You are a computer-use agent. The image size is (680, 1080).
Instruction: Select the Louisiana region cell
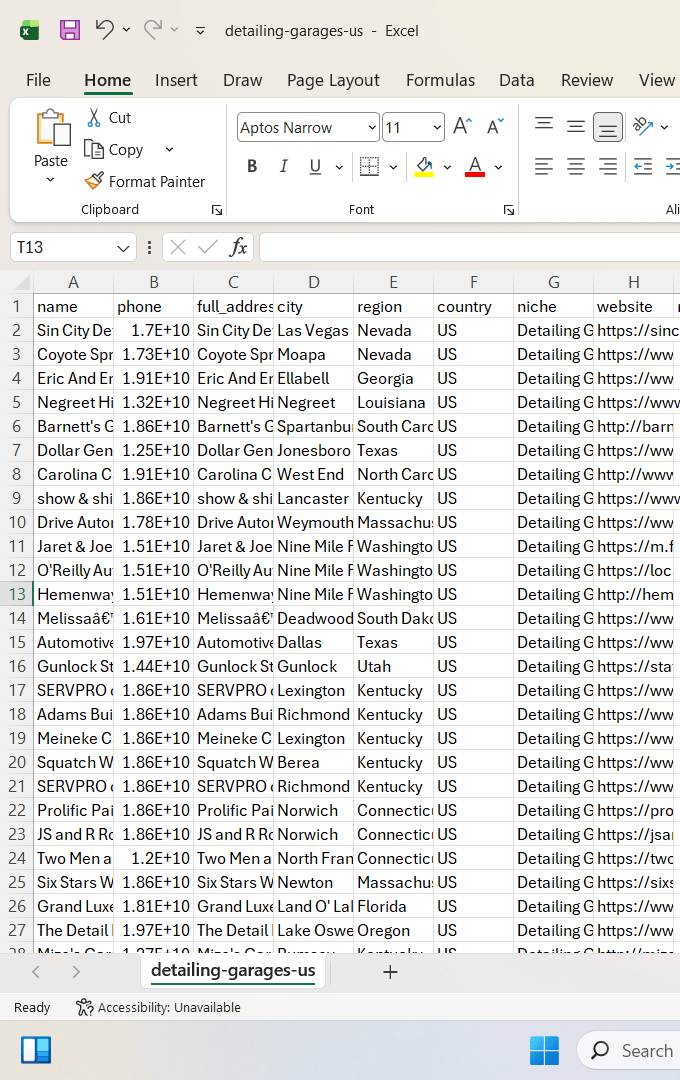[x=393, y=402]
